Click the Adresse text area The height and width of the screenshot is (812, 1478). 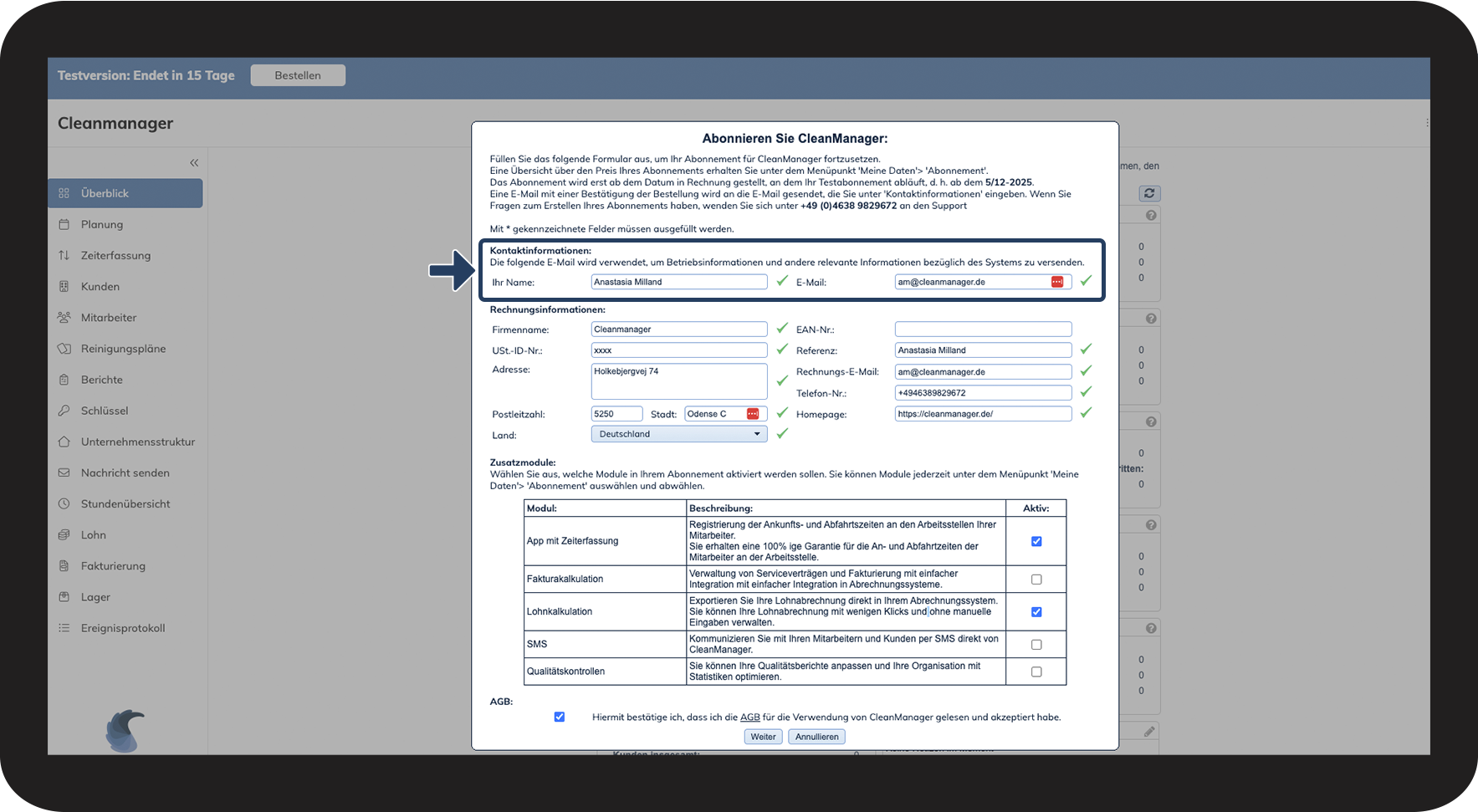click(x=679, y=381)
